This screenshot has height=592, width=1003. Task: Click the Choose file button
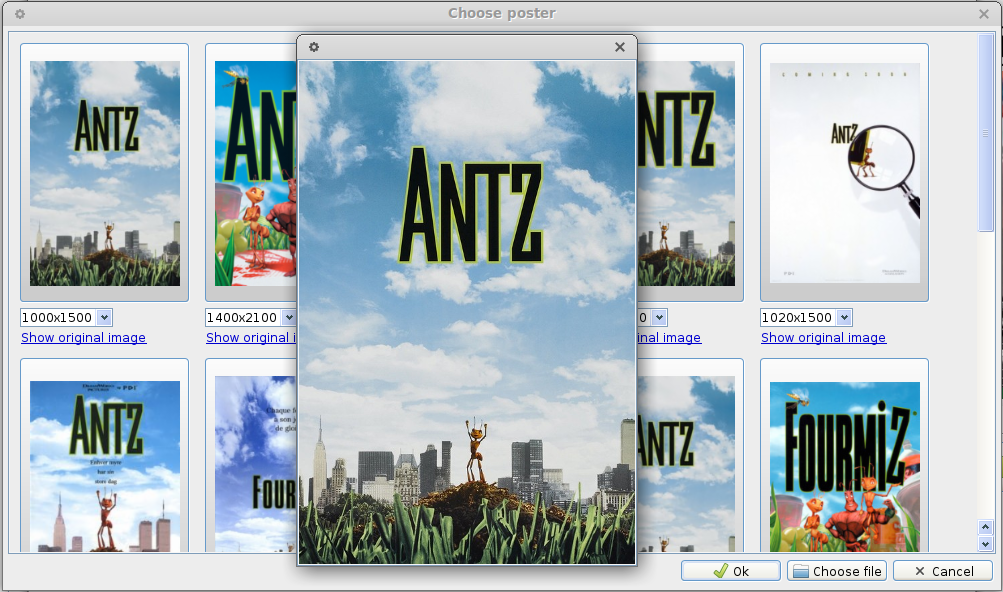[837, 571]
